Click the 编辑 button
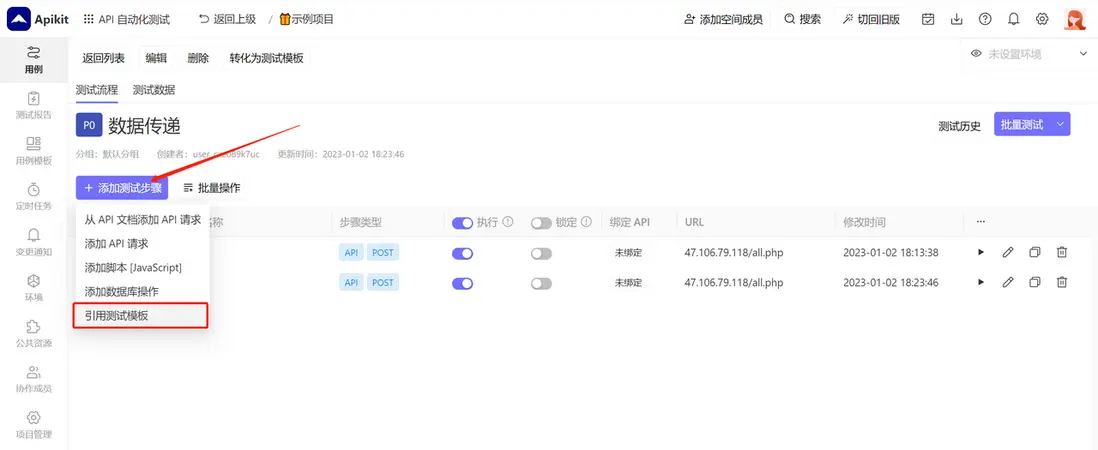 [x=156, y=58]
